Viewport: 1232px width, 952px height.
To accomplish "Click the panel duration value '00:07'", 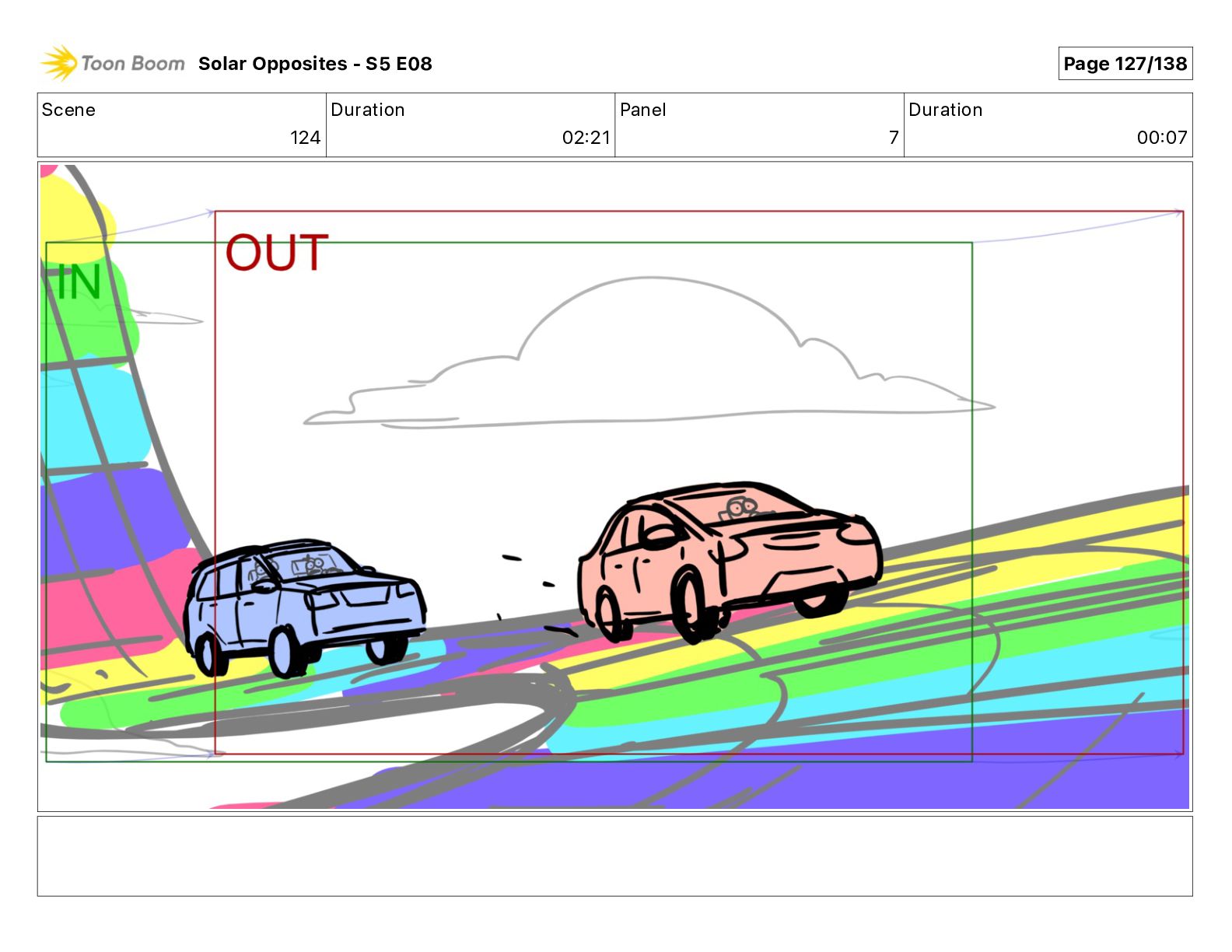I will [1162, 138].
